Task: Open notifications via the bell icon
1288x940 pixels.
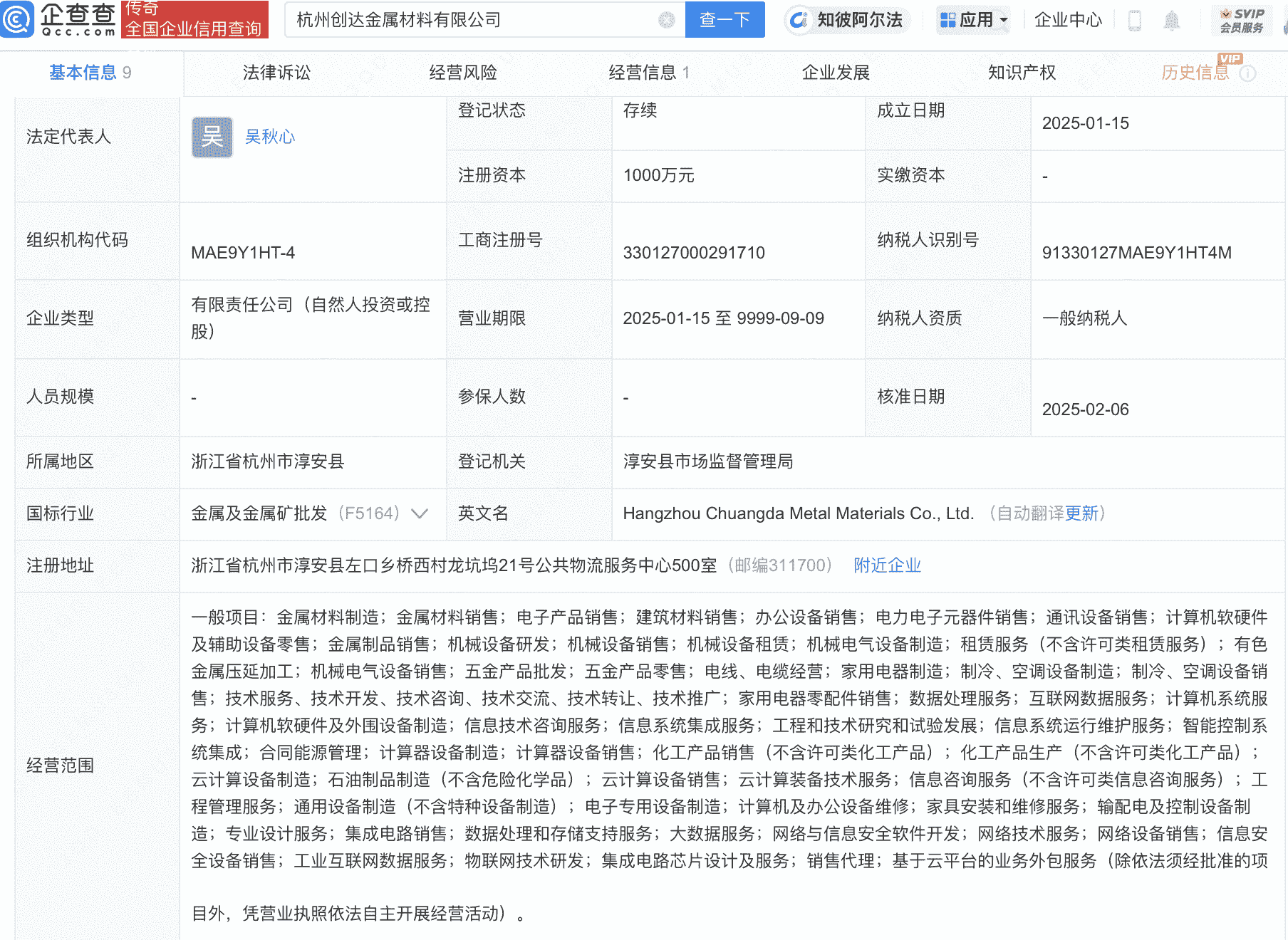Action: (x=1172, y=20)
